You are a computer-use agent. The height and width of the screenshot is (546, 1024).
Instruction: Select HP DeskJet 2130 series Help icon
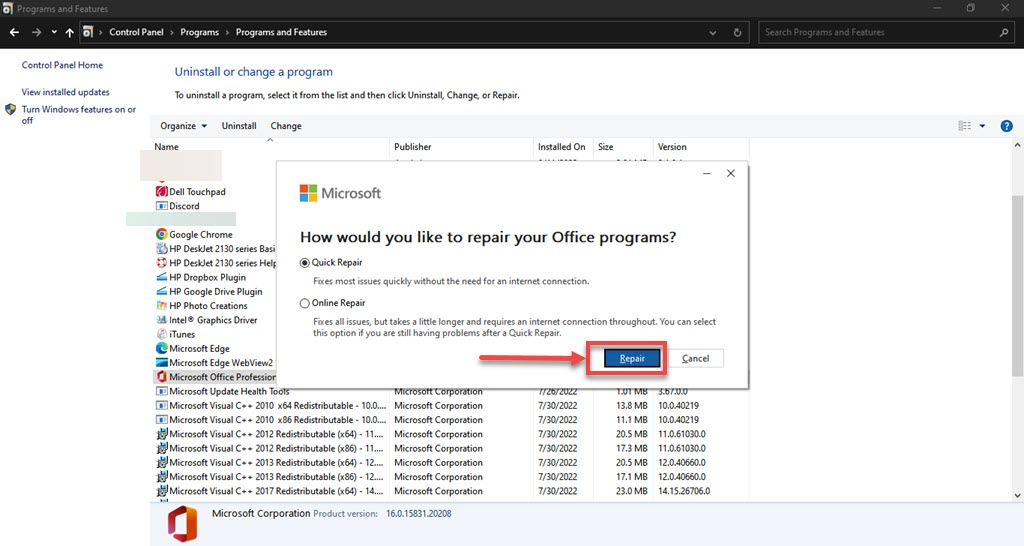(161, 263)
